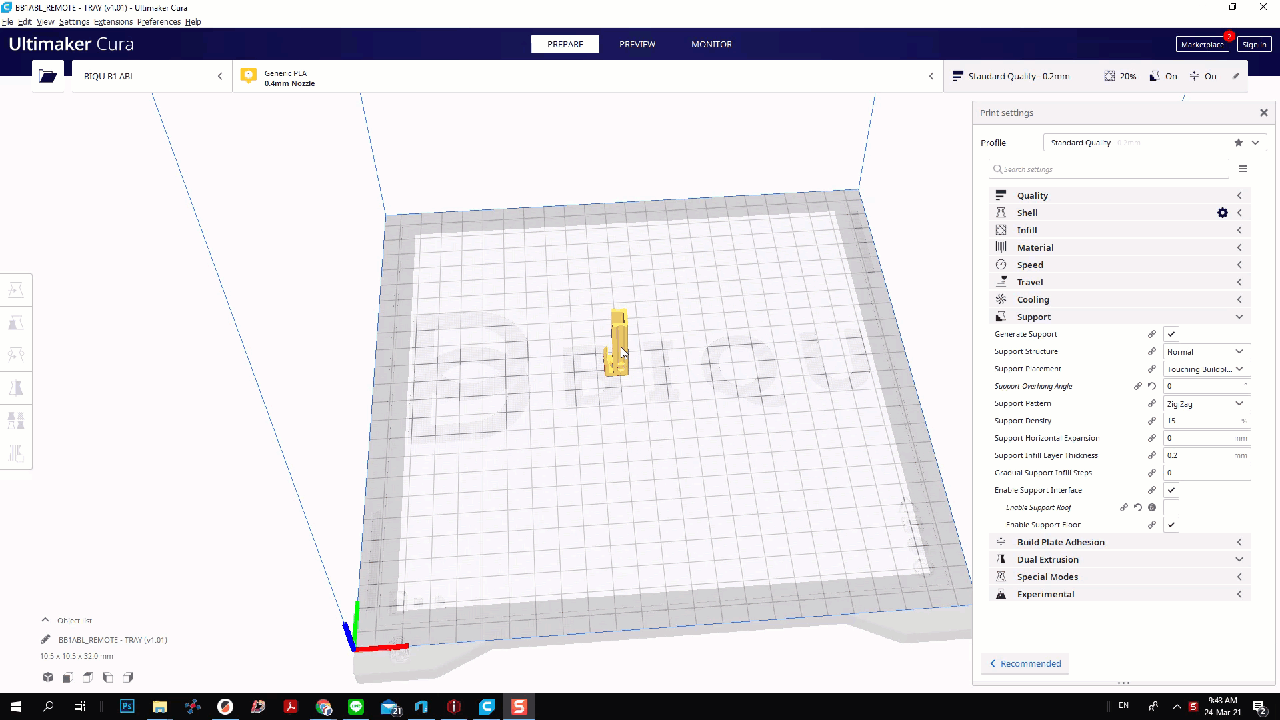Viewport: 1280px width, 720px height.
Task: Open the Support Pattern dropdown
Action: click(x=1206, y=404)
